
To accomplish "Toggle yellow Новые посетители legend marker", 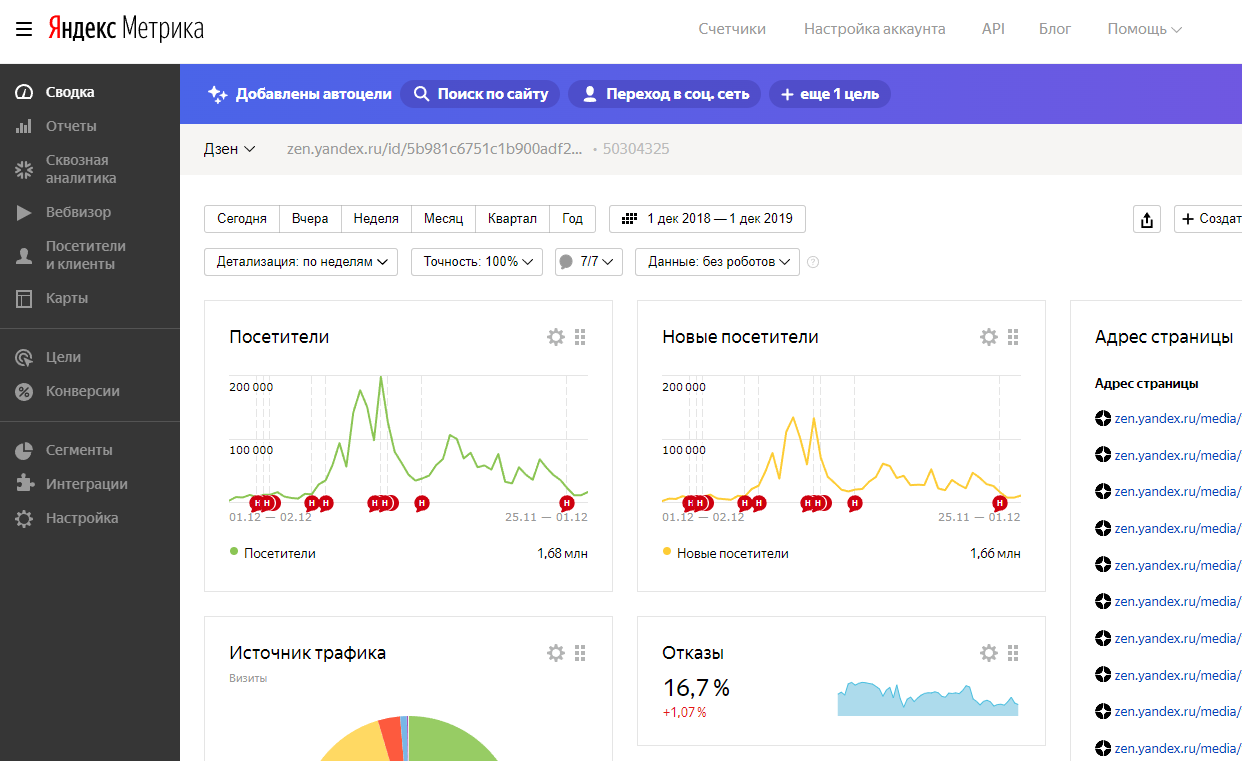I will point(667,551).
